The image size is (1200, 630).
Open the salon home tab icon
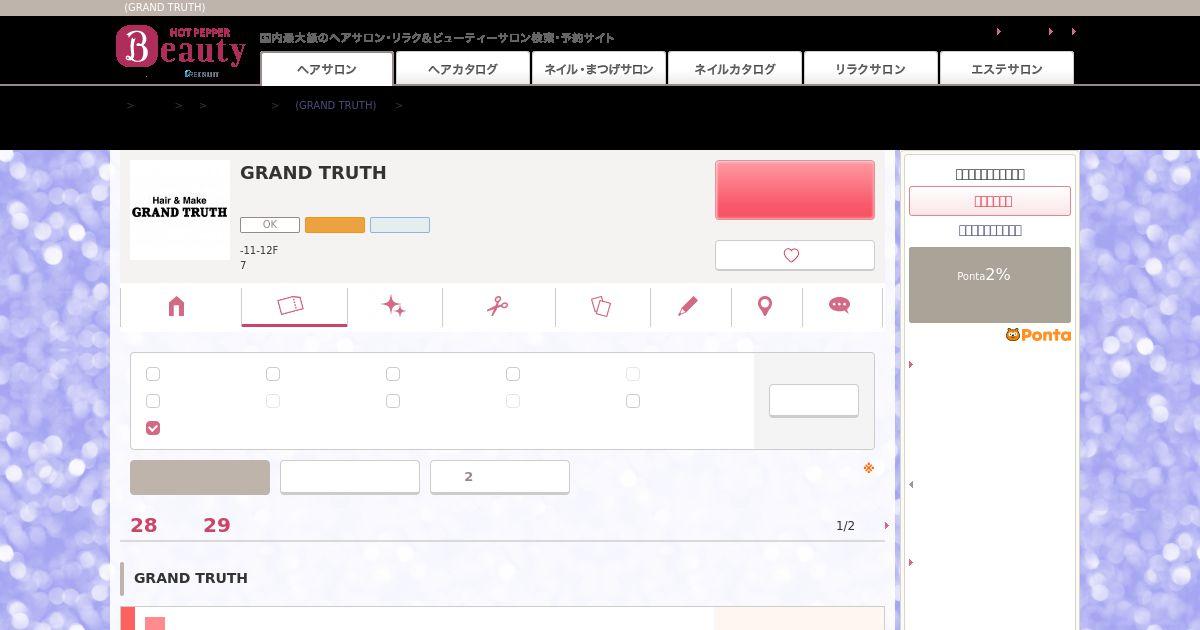[177, 306]
